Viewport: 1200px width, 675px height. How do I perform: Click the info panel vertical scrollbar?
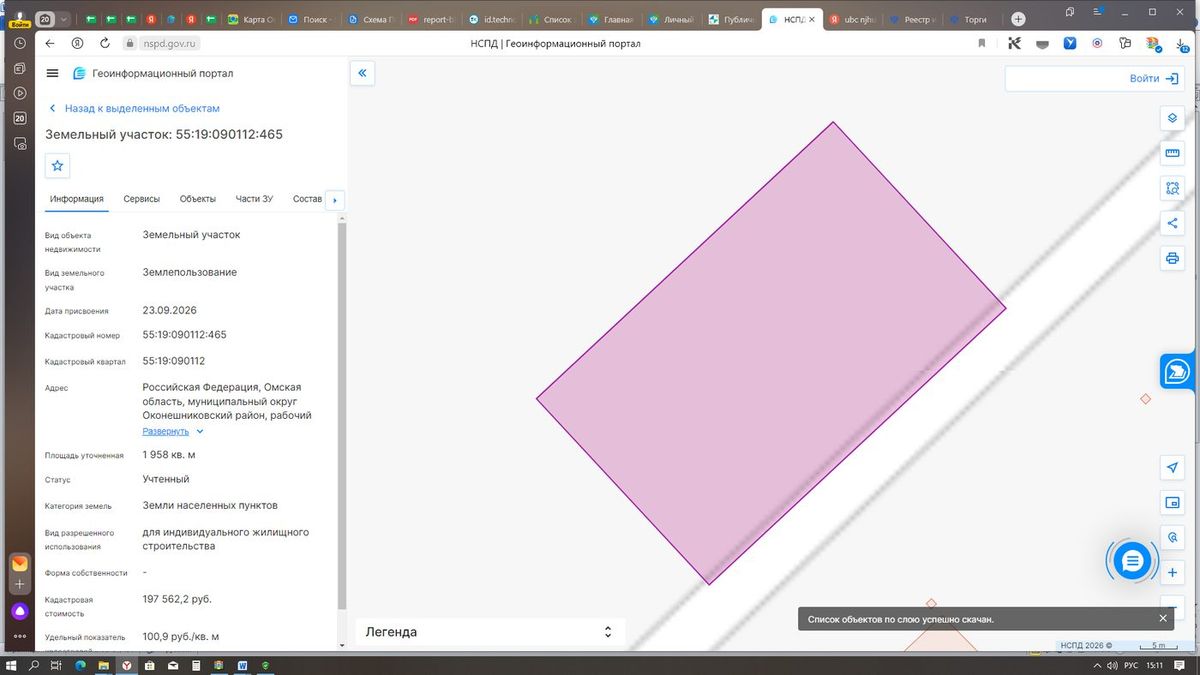(x=342, y=415)
